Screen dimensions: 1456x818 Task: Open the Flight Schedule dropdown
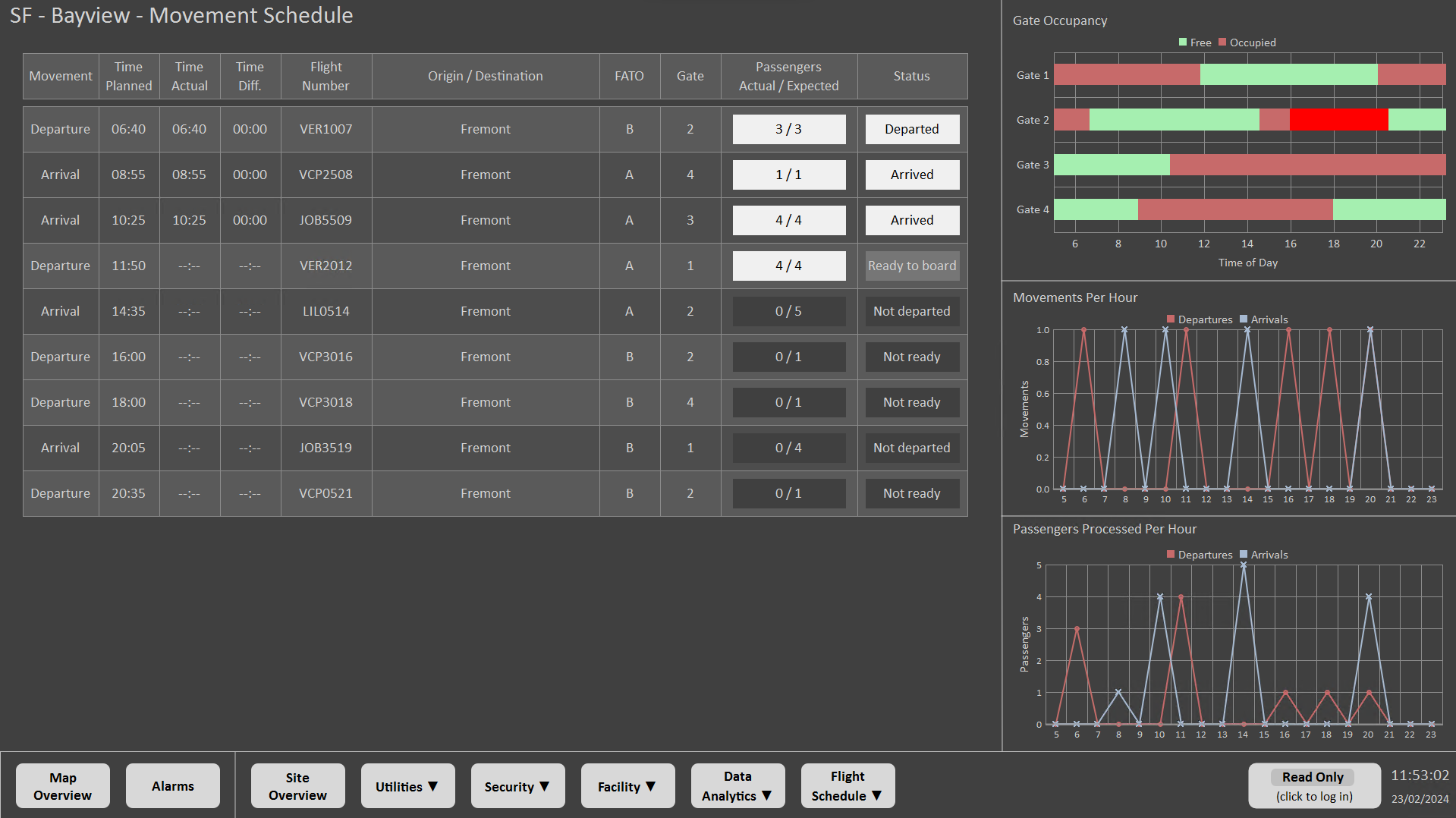coord(848,786)
